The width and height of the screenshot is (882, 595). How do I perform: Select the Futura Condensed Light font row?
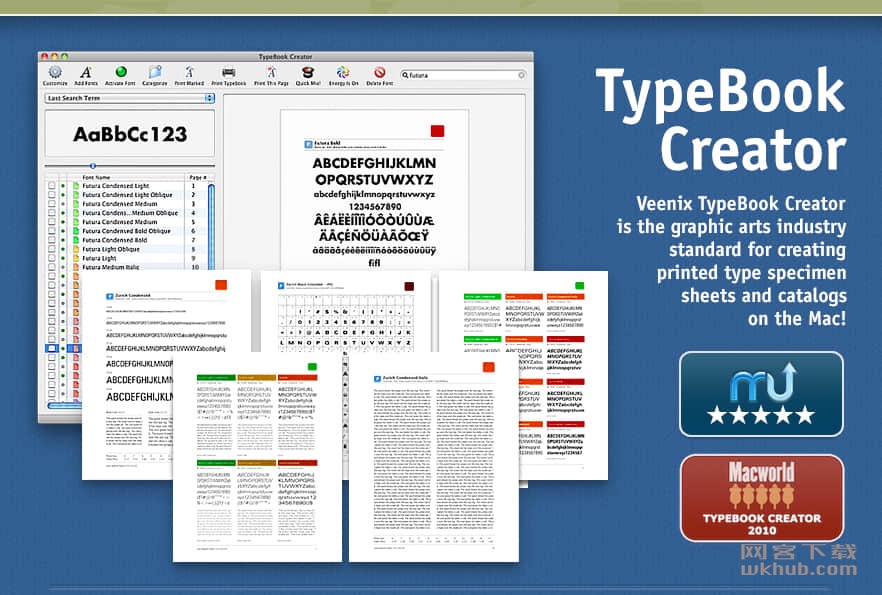(x=128, y=186)
